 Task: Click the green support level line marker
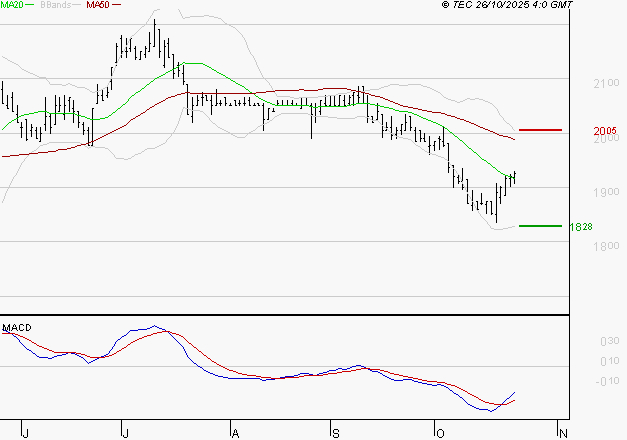pos(540,226)
